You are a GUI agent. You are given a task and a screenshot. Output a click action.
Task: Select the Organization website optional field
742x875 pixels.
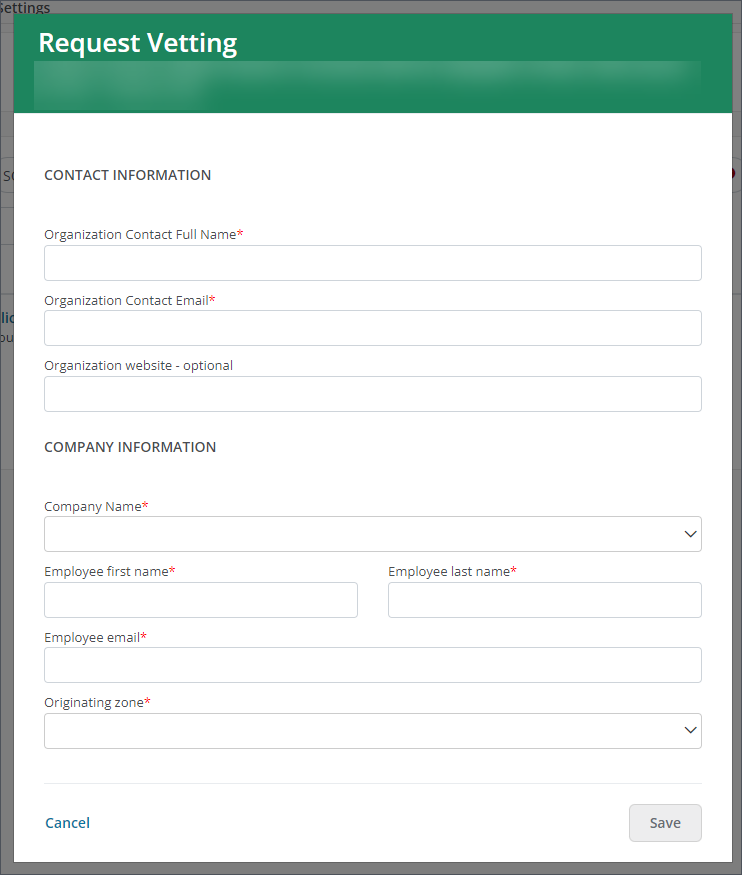coord(372,394)
